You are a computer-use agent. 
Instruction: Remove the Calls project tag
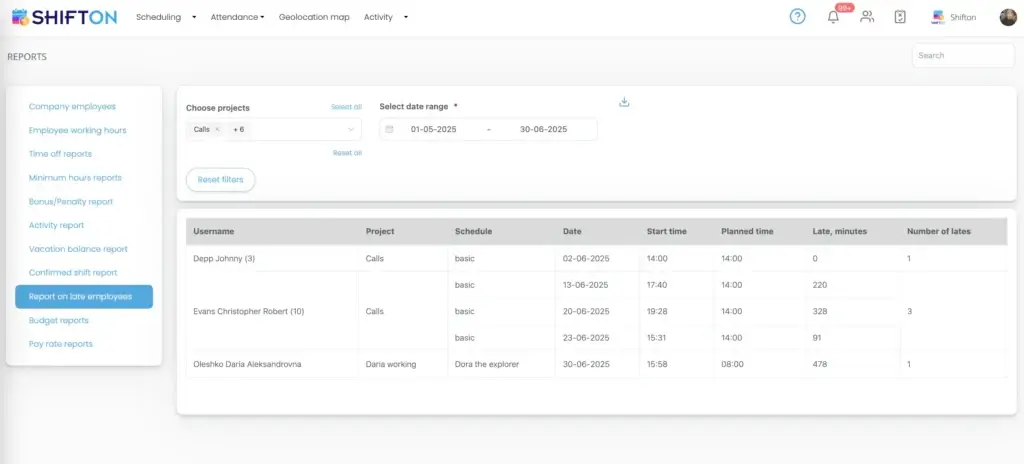click(217, 130)
